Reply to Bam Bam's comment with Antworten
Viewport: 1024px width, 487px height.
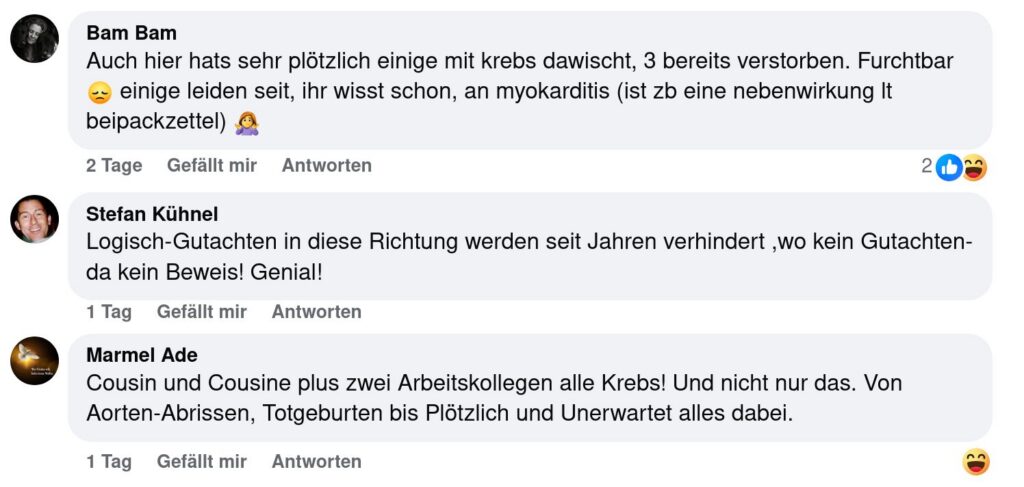coord(326,166)
